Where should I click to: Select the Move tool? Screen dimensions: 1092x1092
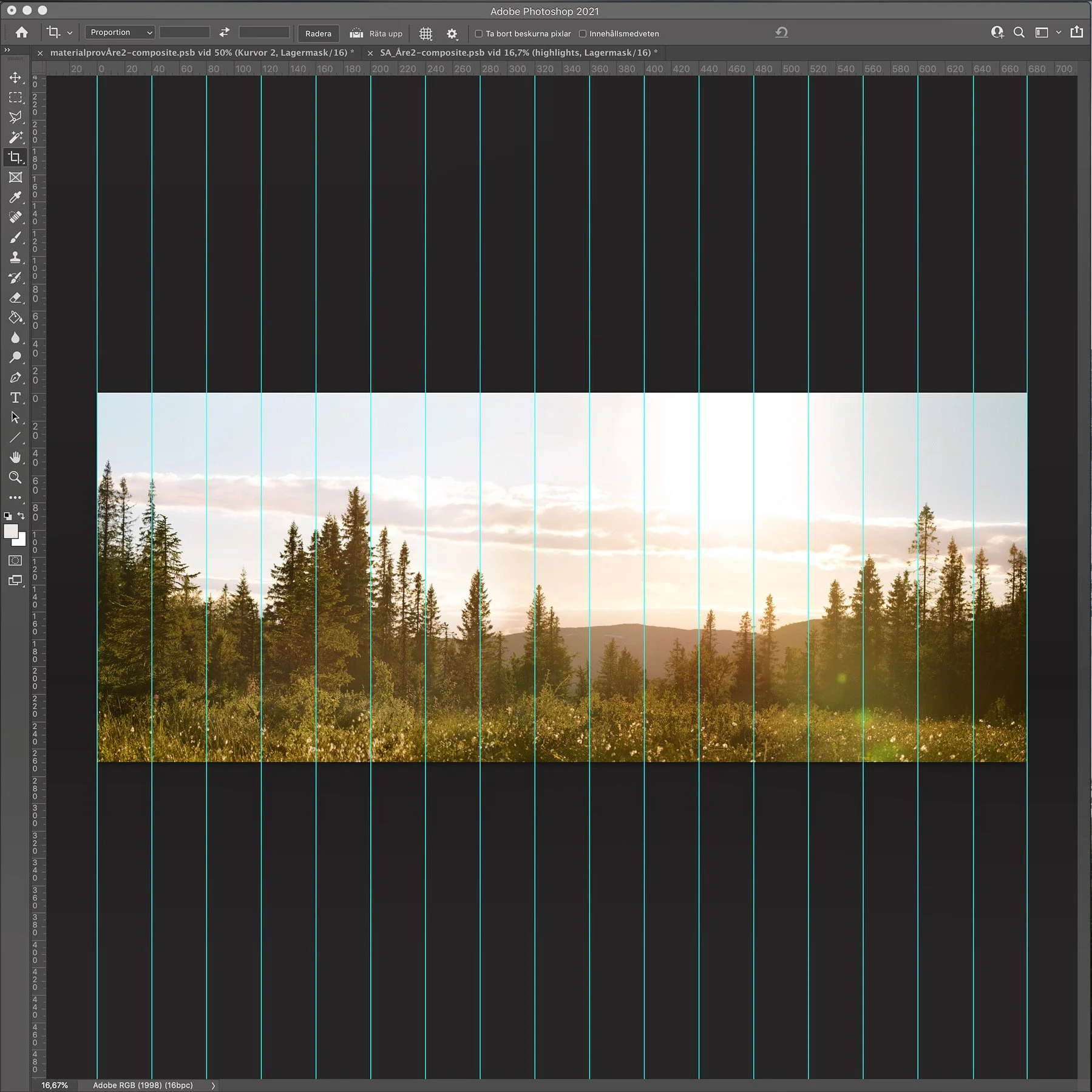15,78
